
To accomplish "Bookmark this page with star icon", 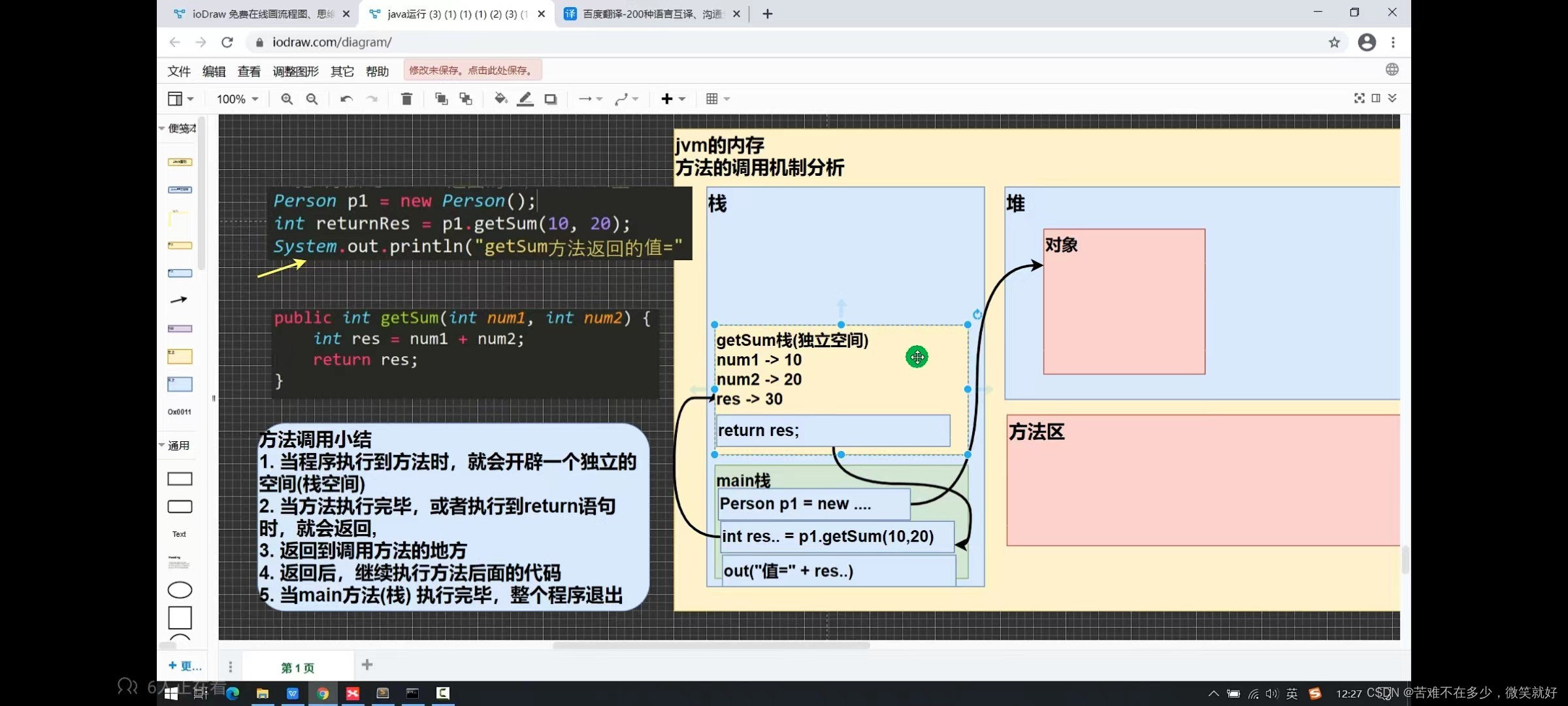I will [x=1334, y=42].
